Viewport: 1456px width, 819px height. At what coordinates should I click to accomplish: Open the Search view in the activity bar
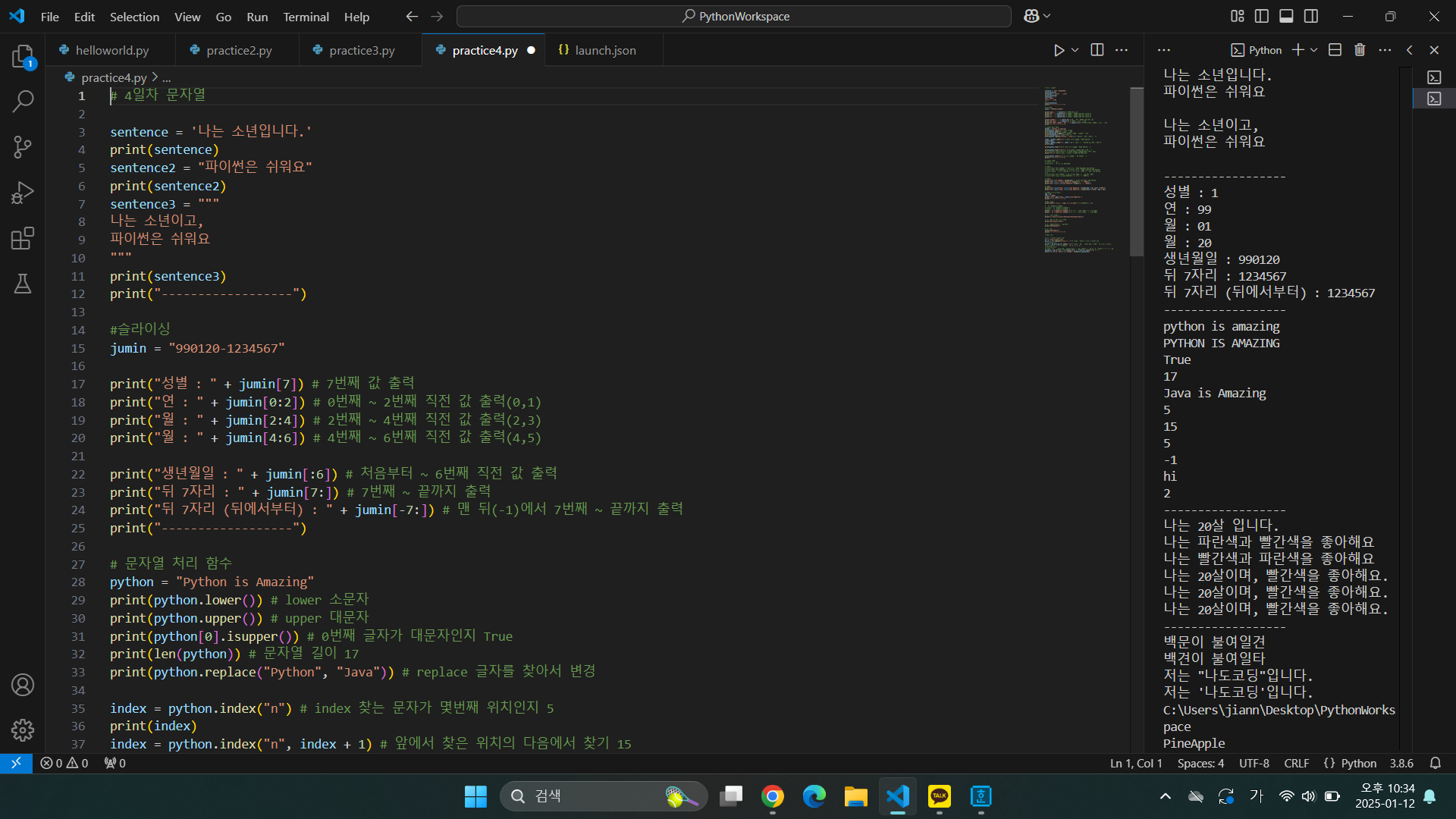(x=23, y=101)
